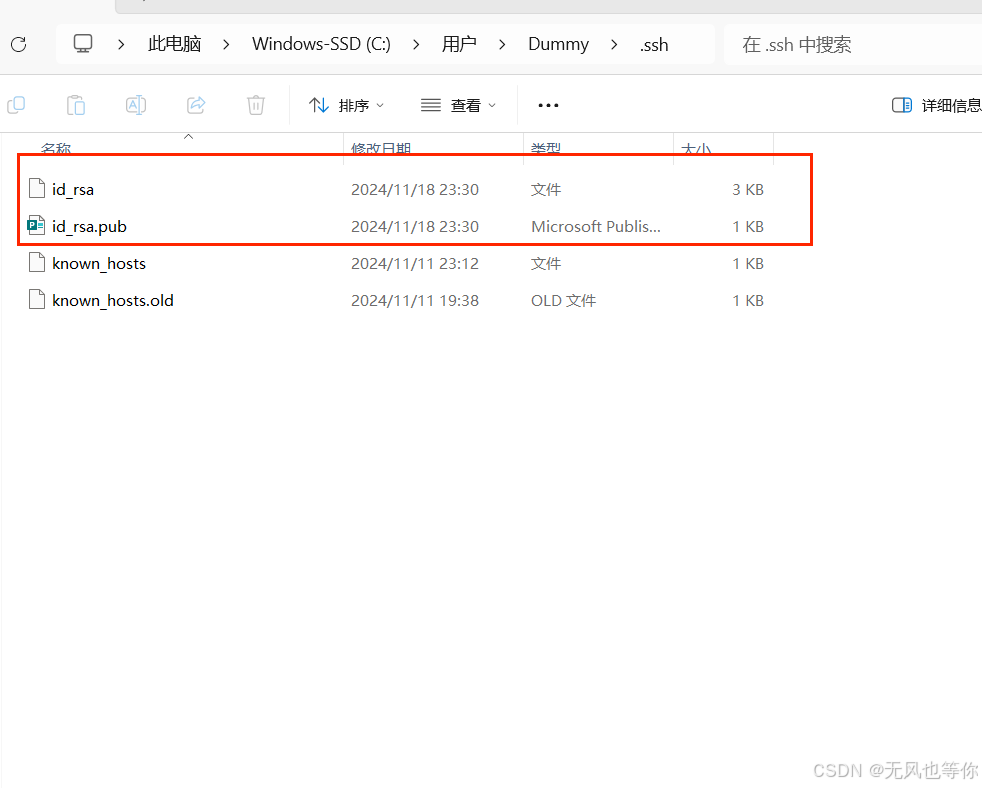Select the known_hosts file icon
Viewport: 982px width, 788px height.
coord(37,262)
